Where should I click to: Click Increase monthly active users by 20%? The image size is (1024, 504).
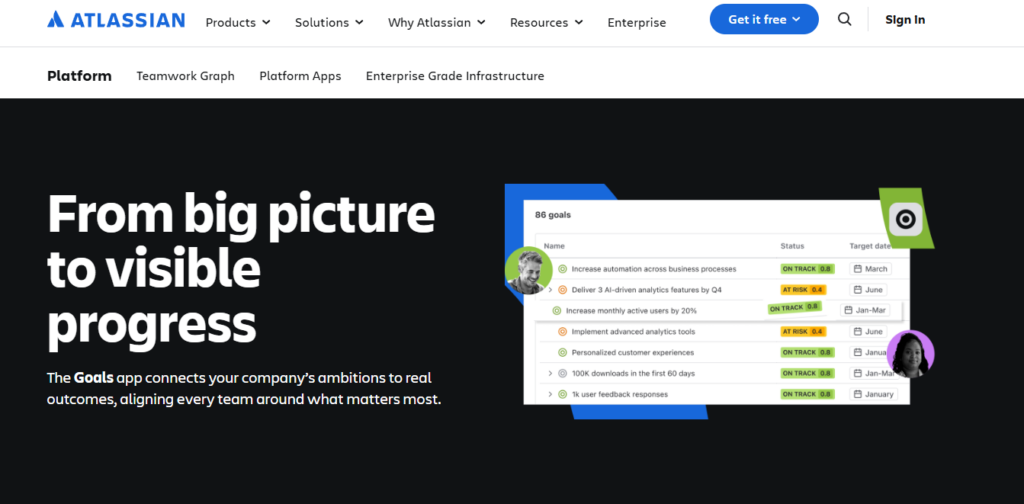[631, 311]
